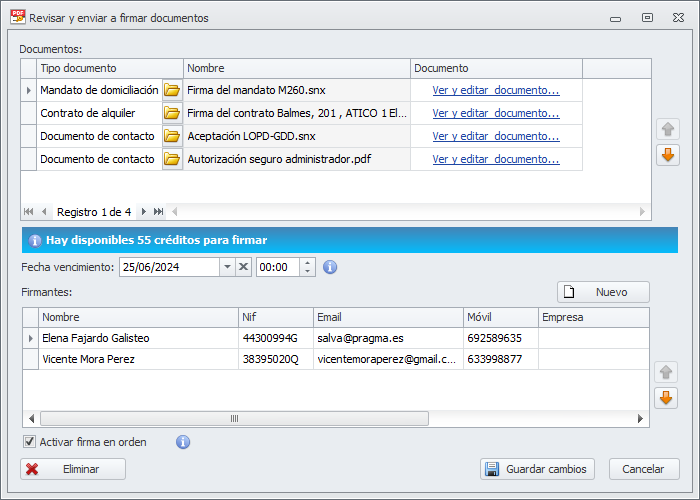Image resolution: width=700 pixels, height=500 pixels.
Task: Open folder icon for Mandato de domiciliación row
Action: (x=172, y=90)
